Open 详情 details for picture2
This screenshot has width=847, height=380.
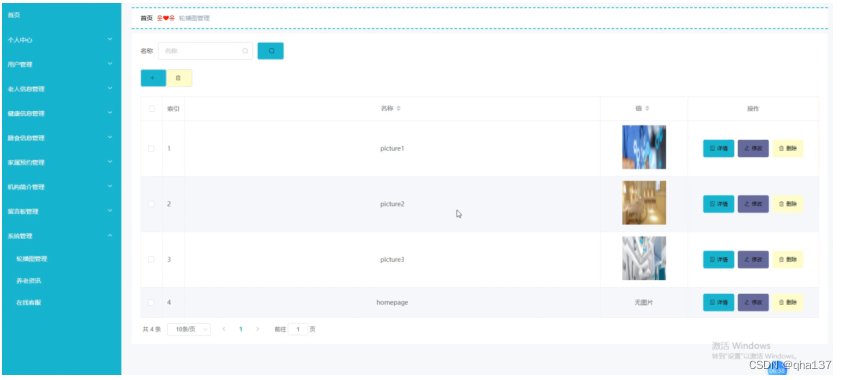(718, 204)
